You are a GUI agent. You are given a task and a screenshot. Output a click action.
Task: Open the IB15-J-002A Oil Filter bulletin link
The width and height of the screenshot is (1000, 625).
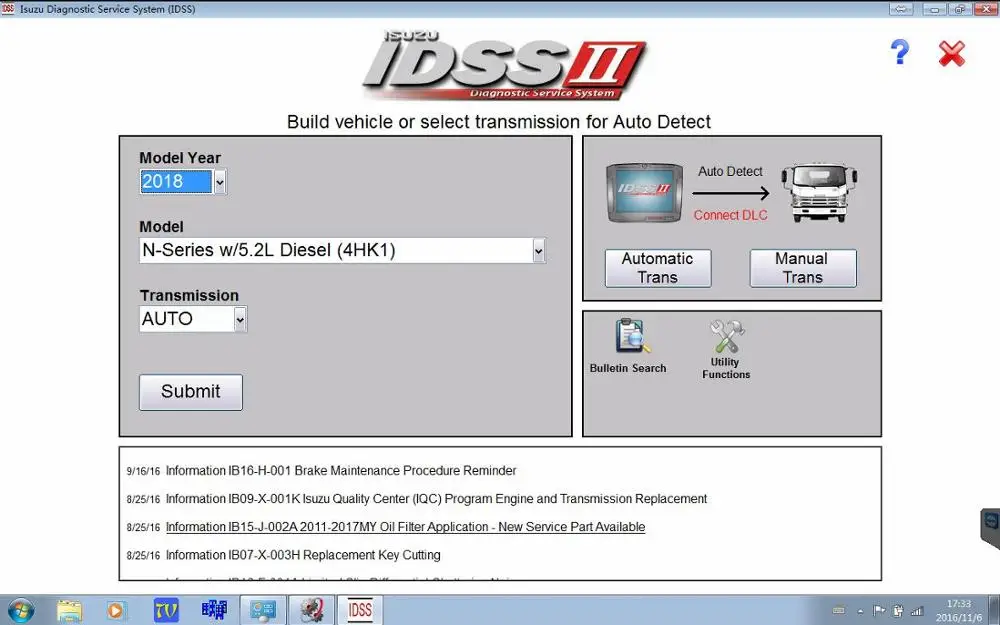pos(405,526)
